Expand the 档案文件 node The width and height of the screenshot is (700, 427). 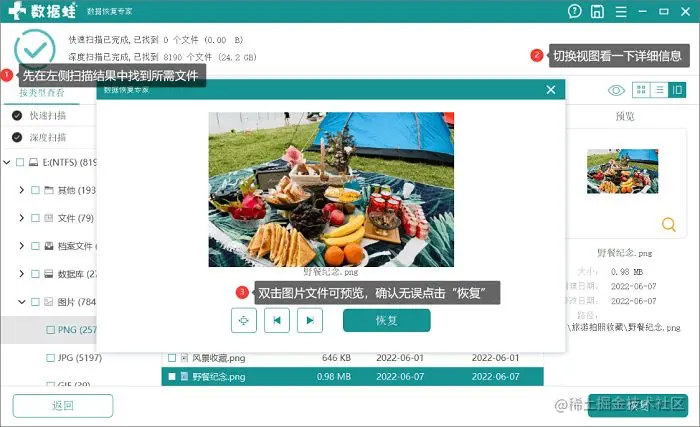(x=21, y=246)
